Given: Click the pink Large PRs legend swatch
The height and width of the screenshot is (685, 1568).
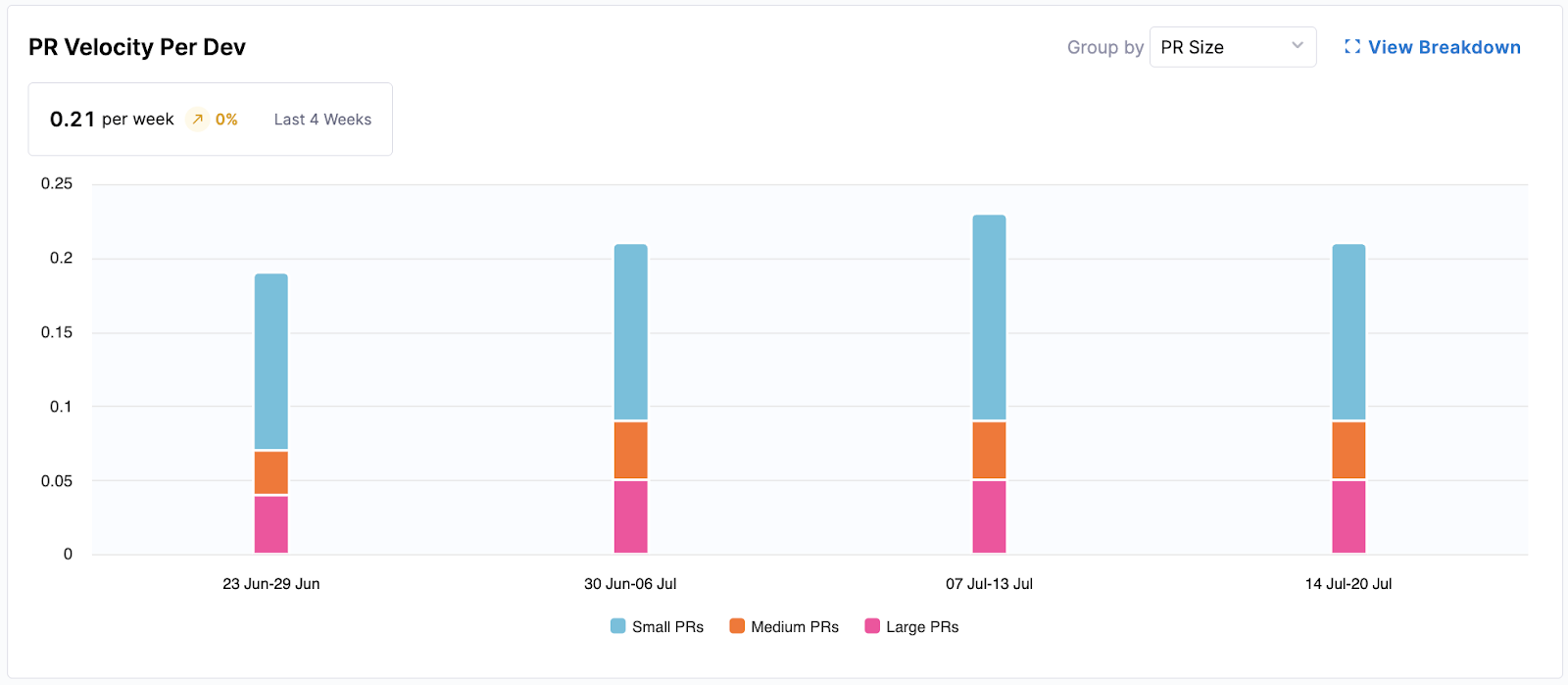Looking at the screenshot, I should click(x=874, y=626).
